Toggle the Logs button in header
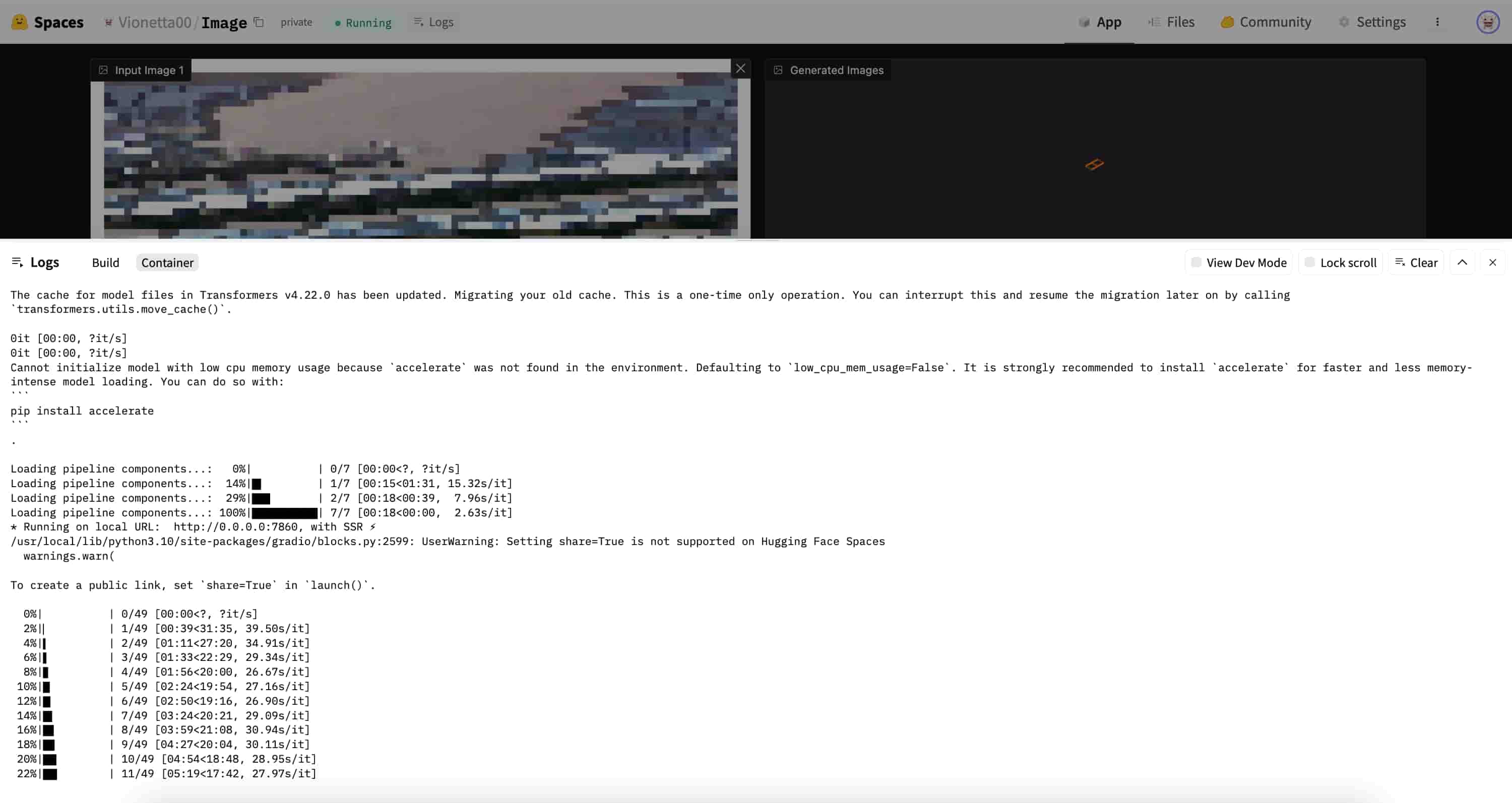The height and width of the screenshot is (803, 1512). (x=434, y=22)
